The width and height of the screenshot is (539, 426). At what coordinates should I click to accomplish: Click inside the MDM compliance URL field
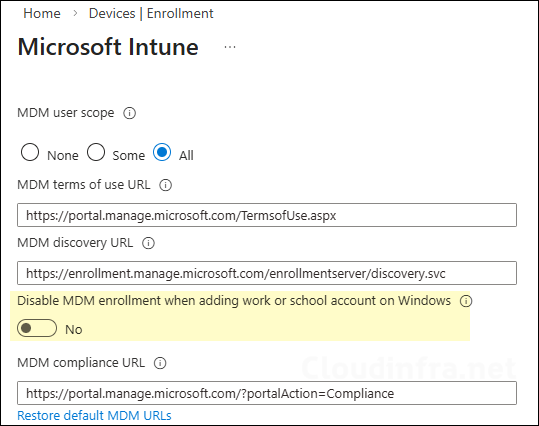pyautogui.click(x=267, y=393)
